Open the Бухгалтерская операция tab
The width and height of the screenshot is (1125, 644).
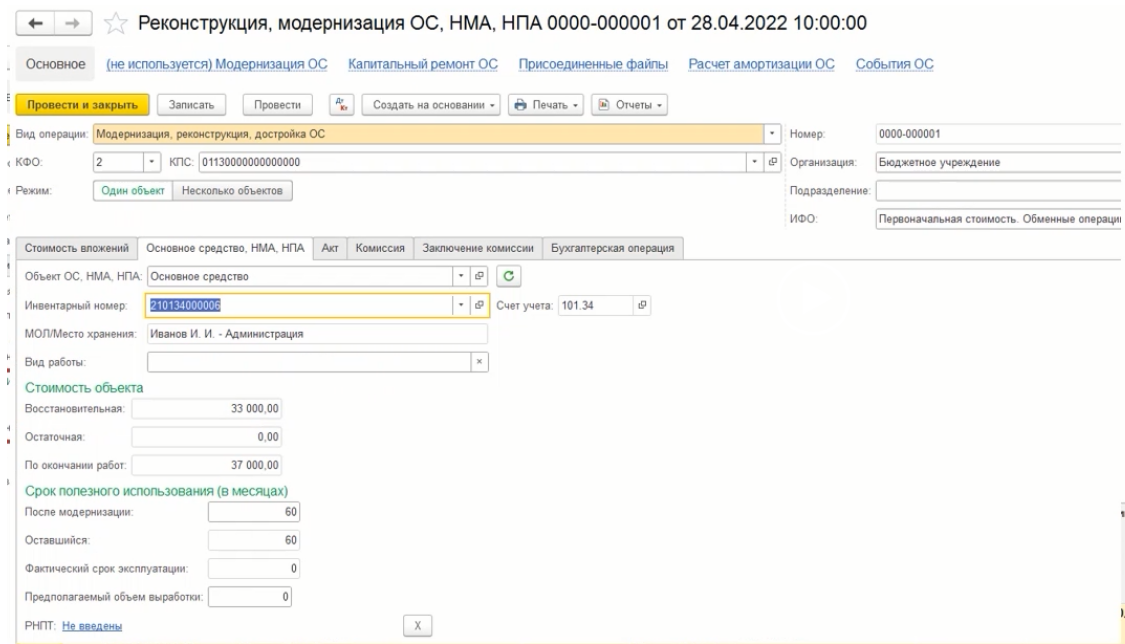[611, 248]
